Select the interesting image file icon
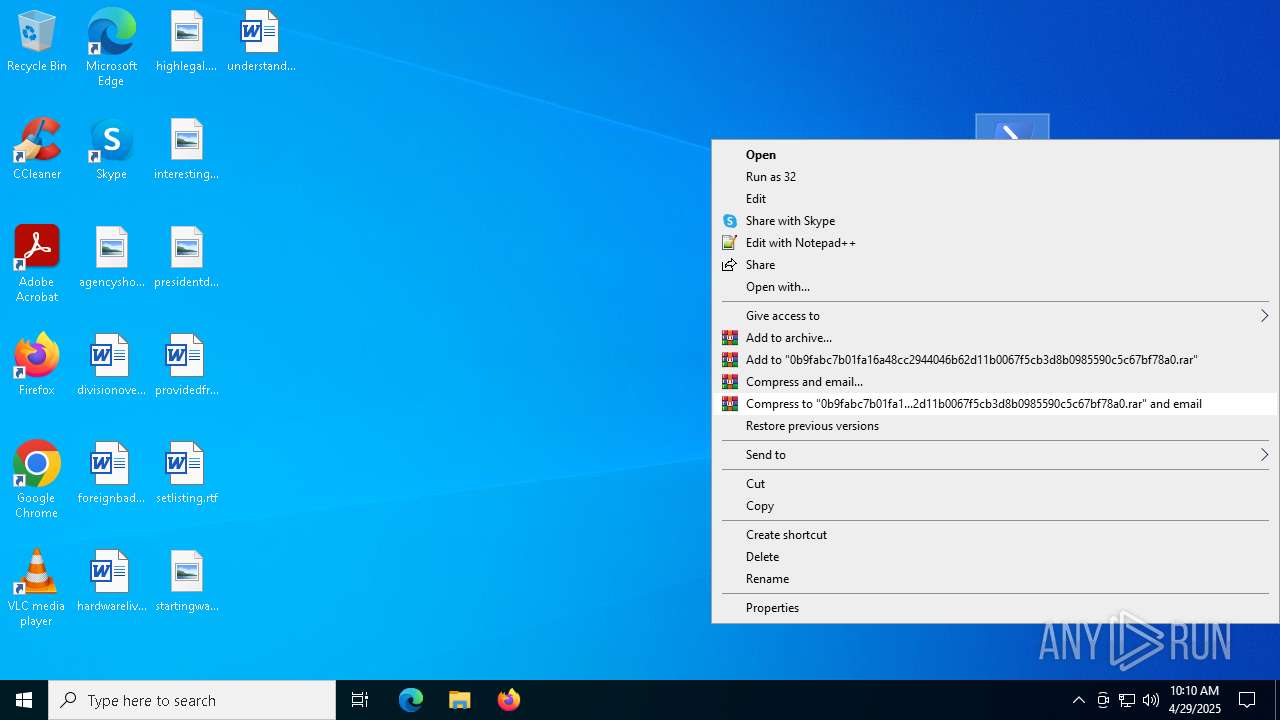Image resolution: width=1280 pixels, height=720 pixels. click(186, 150)
